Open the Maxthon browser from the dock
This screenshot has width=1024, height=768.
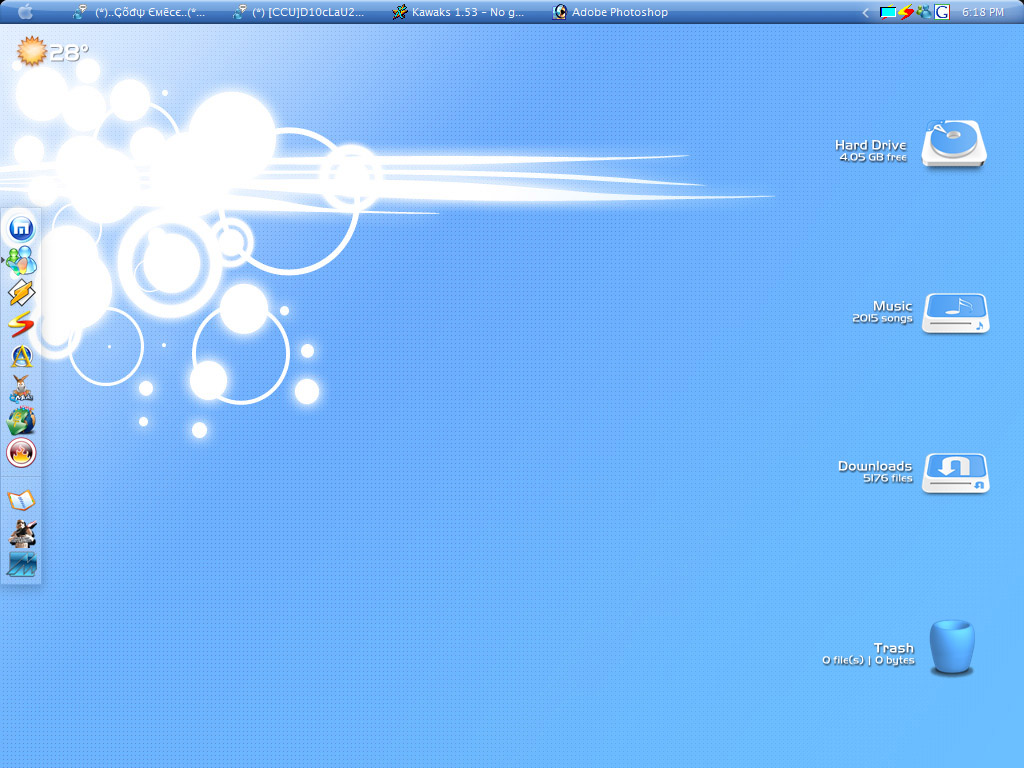pyautogui.click(x=22, y=228)
